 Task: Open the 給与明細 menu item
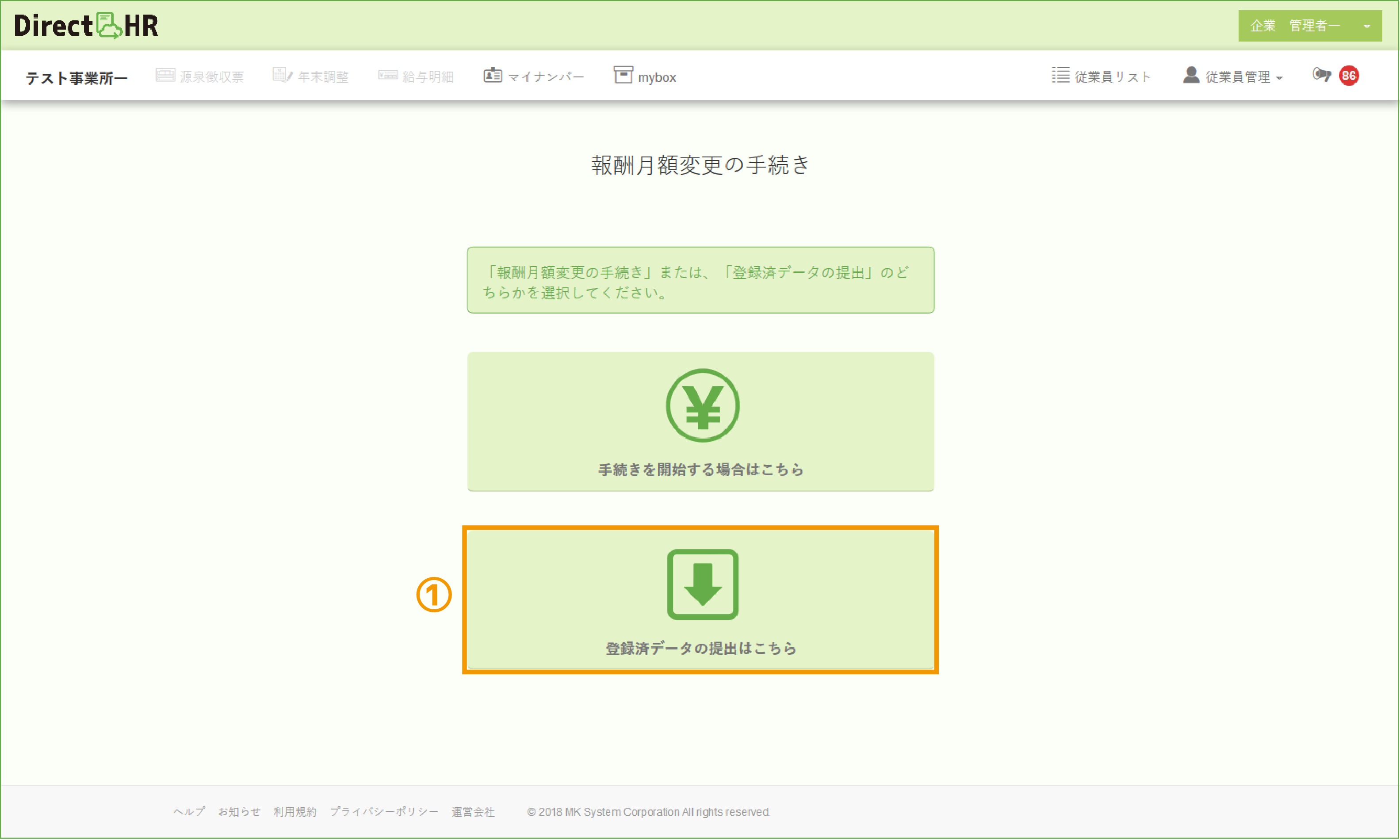click(x=416, y=76)
